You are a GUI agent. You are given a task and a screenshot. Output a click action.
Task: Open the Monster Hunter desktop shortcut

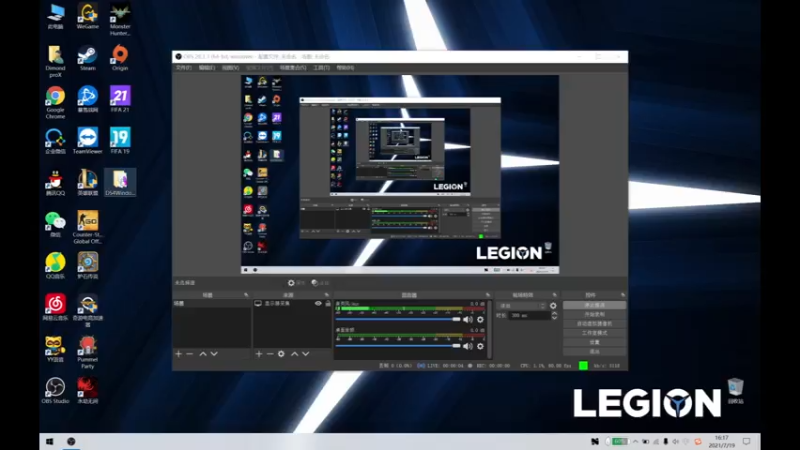pyautogui.click(x=120, y=19)
